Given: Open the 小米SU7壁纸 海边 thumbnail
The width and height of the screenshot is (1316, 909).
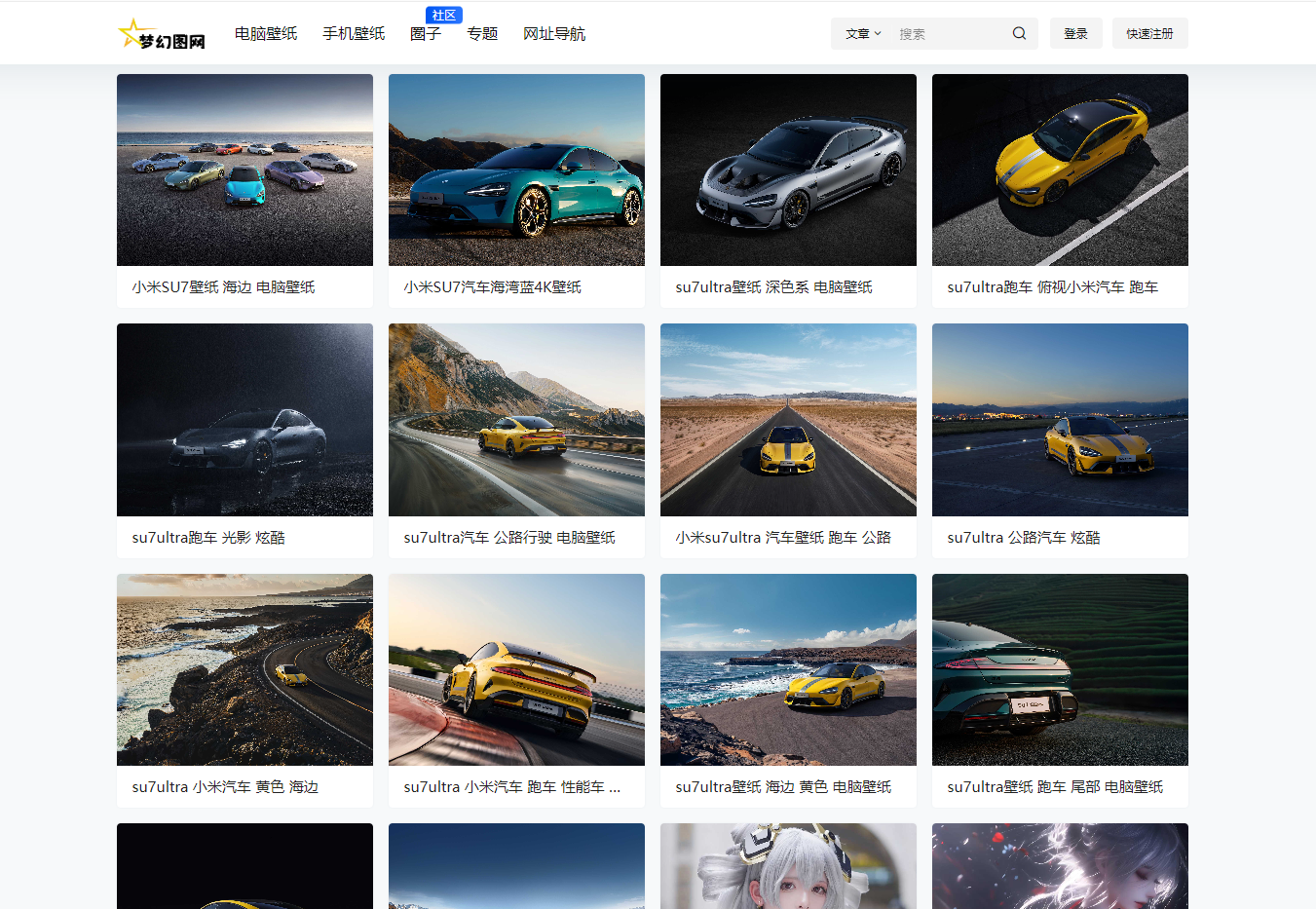Looking at the screenshot, I should (x=244, y=170).
